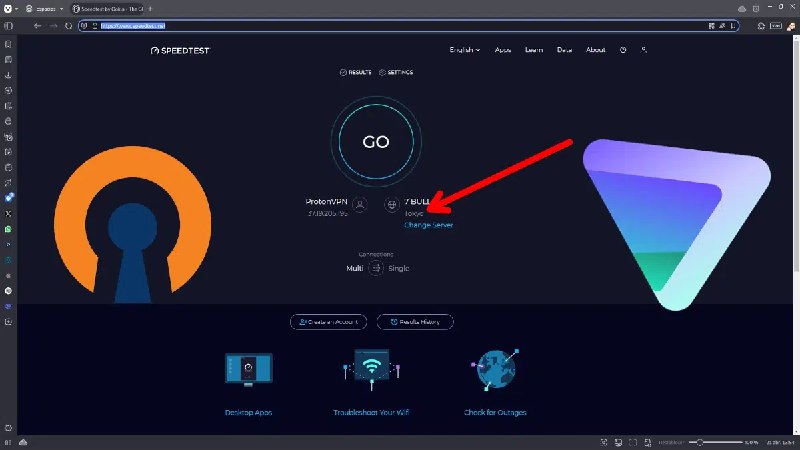
Task: Click the Create an Account button
Action: point(329,322)
